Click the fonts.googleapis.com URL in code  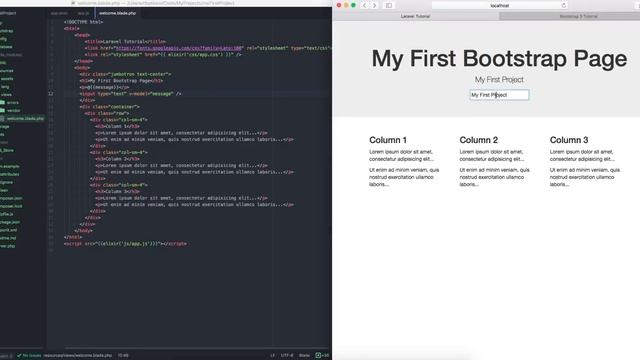179,48
